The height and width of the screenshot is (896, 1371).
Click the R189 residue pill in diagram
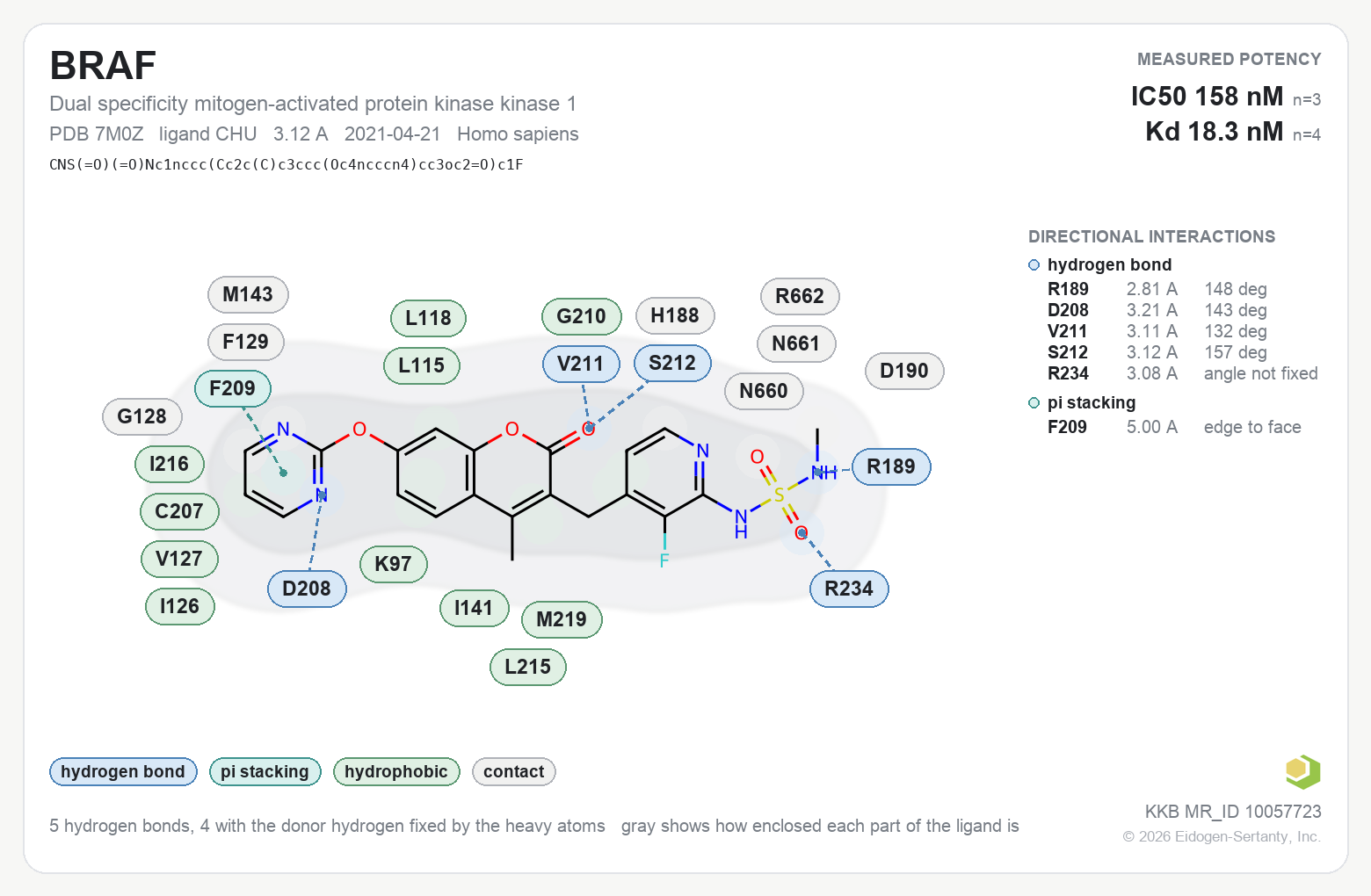click(891, 466)
